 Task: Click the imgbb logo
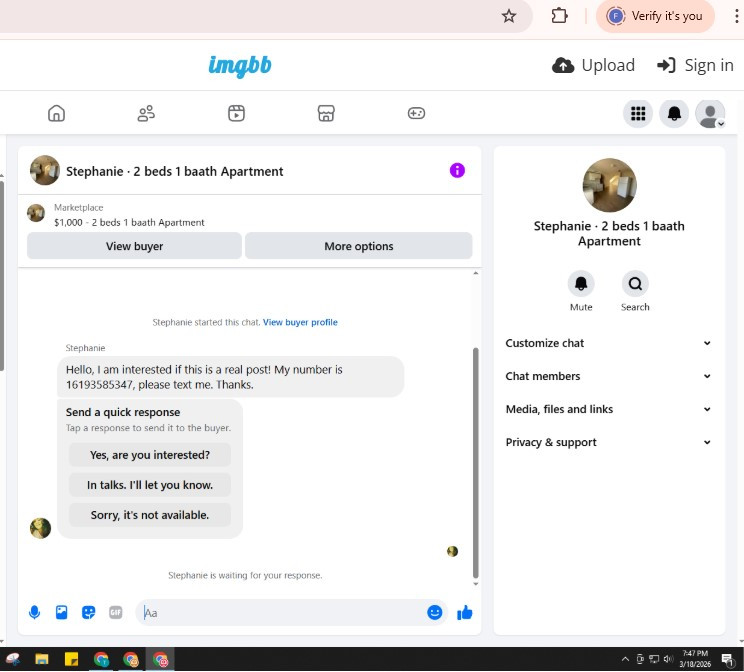tap(240, 65)
